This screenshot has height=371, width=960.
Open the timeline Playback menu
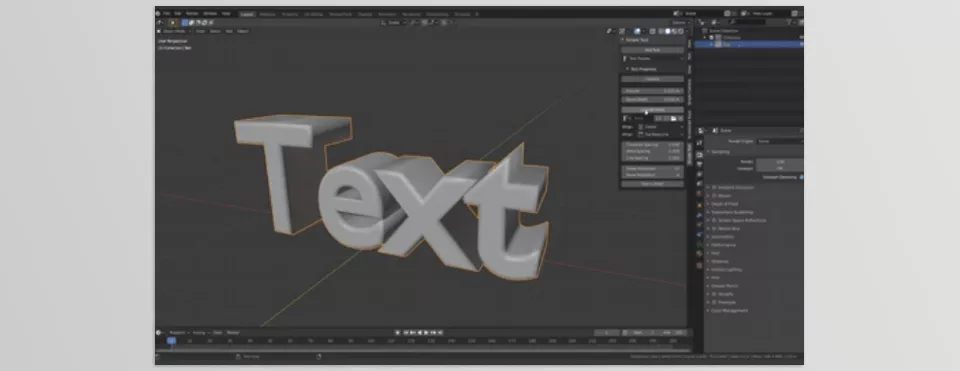pyautogui.click(x=178, y=332)
